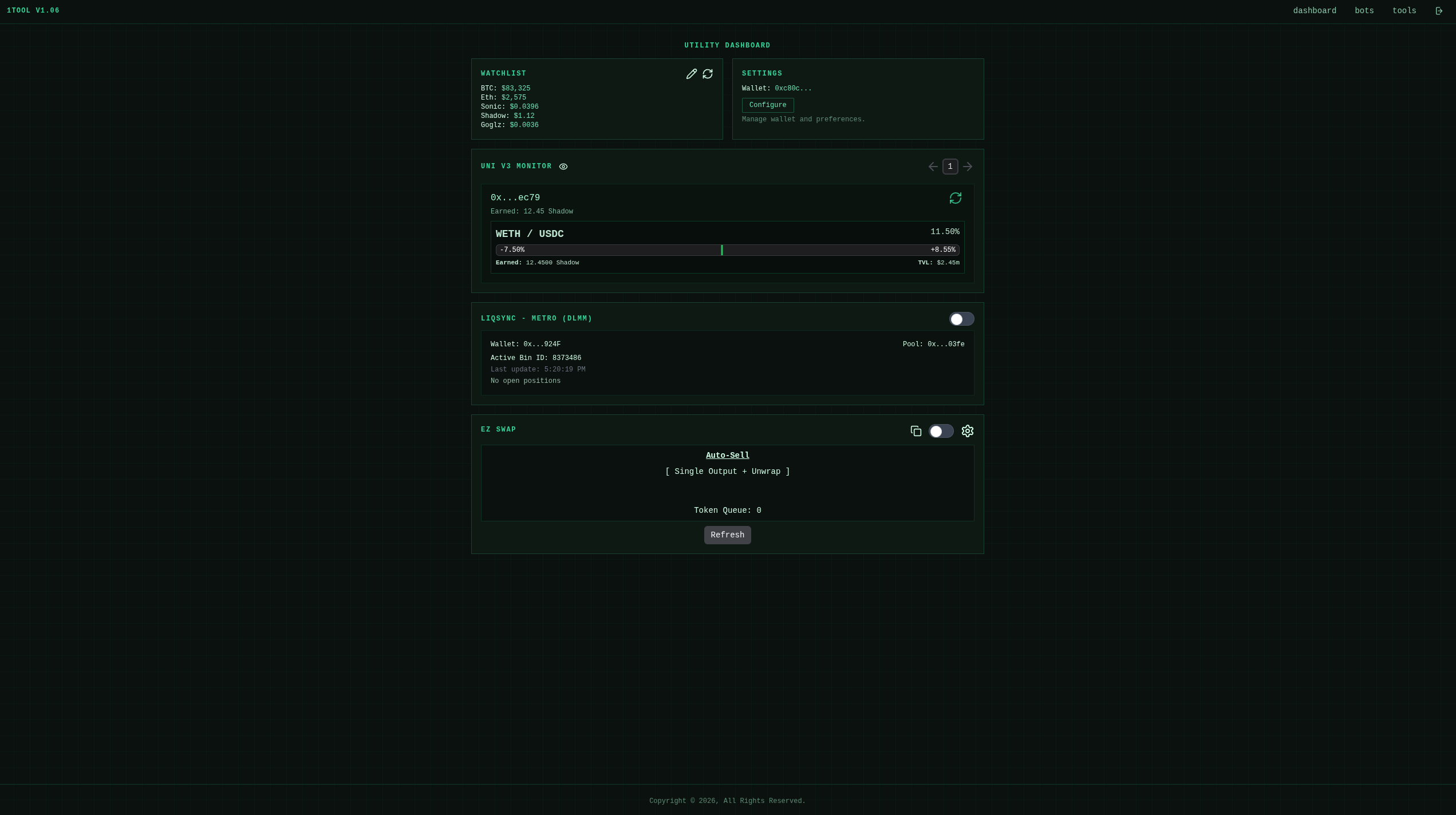Click the wallet address 0xc80c...
The image size is (1456, 815).
(x=793, y=89)
